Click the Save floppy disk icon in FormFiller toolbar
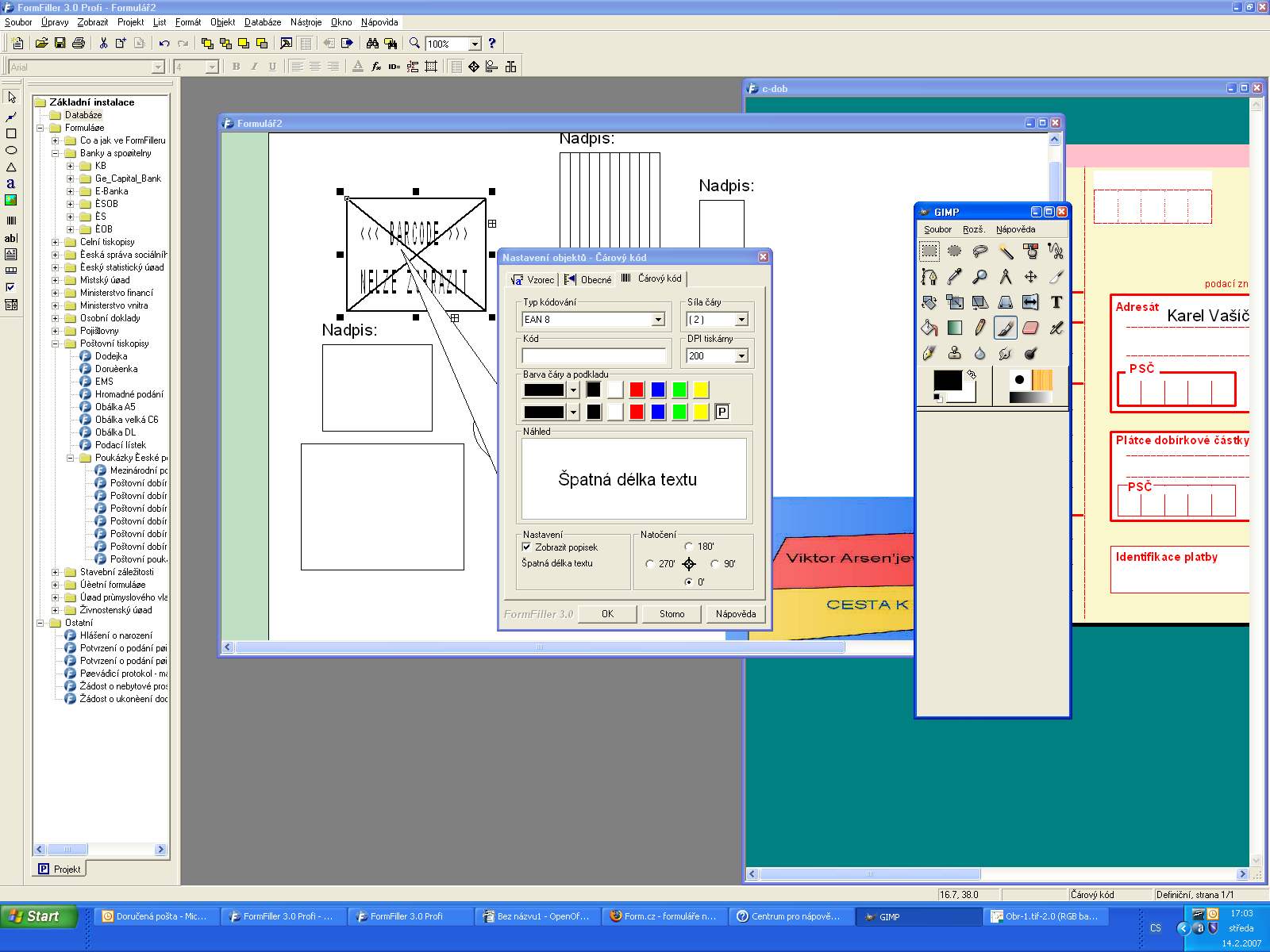Image resolution: width=1270 pixels, height=952 pixels. point(60,43)
